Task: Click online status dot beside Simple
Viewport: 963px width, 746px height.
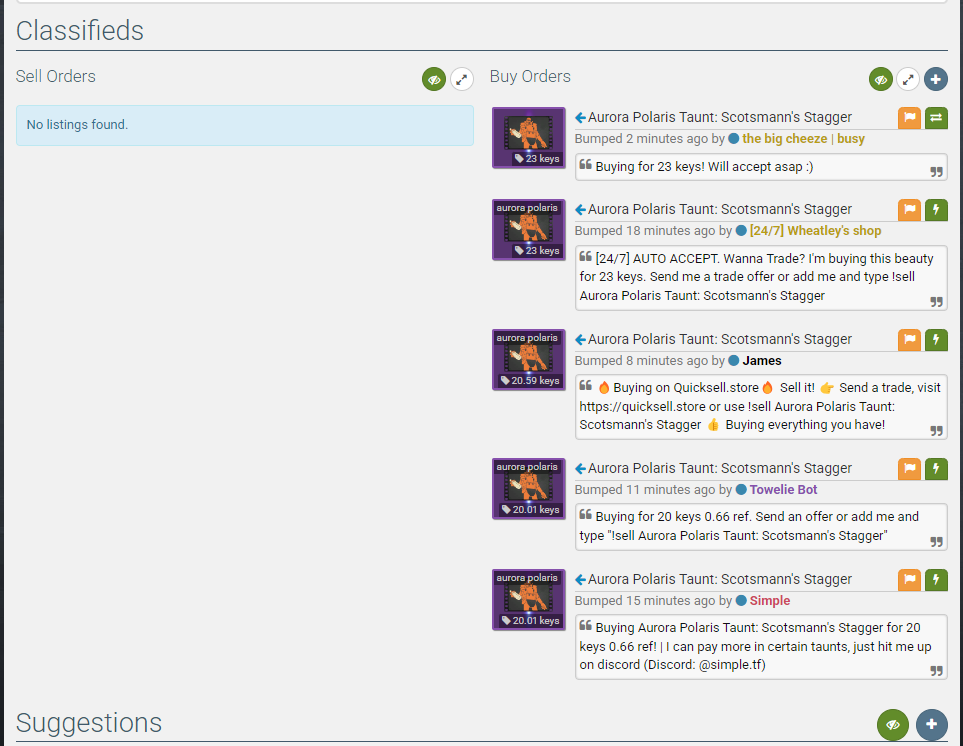Action: point(741,601)
